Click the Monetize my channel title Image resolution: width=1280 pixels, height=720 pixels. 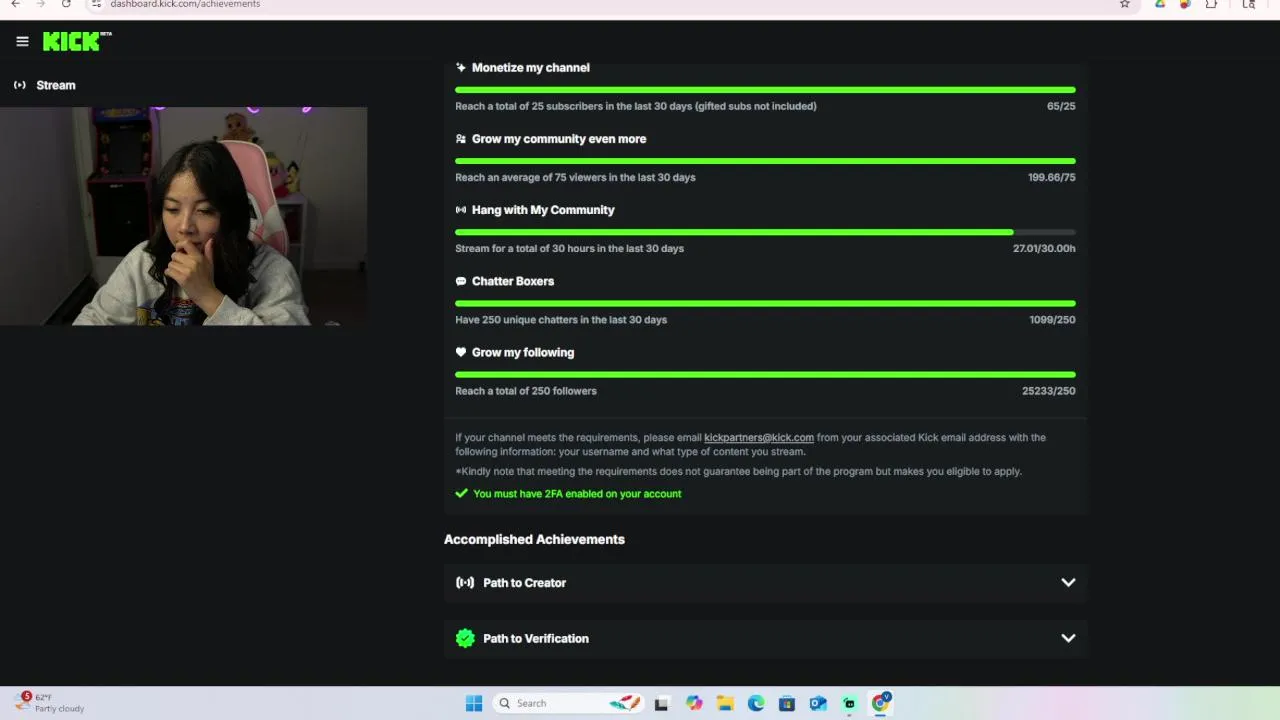[x=531, y=68]
